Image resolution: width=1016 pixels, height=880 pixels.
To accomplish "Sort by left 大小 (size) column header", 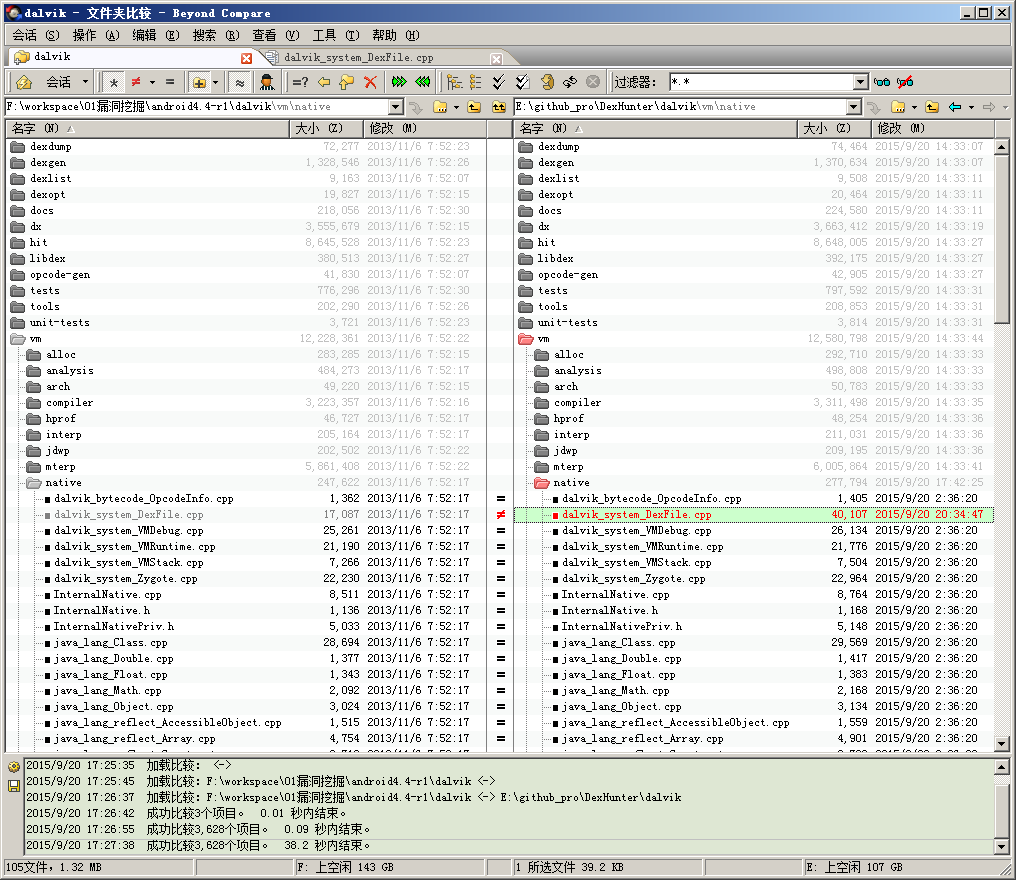I will tap(319, 128).
